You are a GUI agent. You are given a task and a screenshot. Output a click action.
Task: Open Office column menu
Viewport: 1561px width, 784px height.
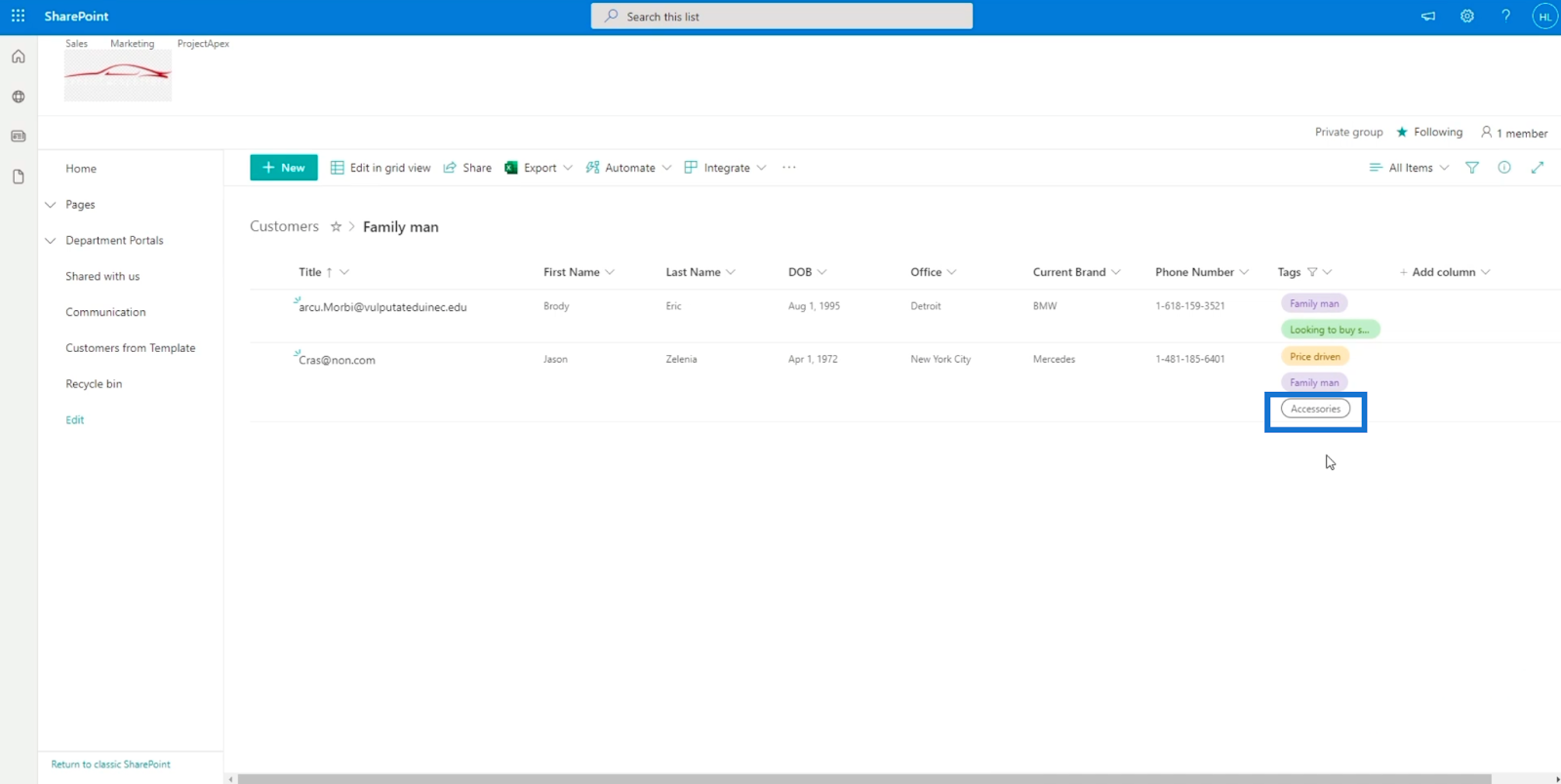[x=951, y=272]
